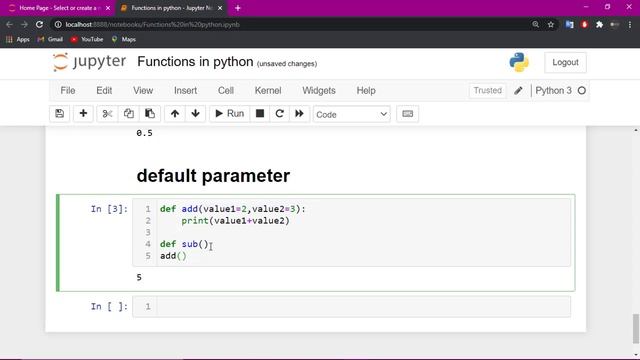Screen dimensions: 640x360
Task: Open the cell type Code dropdown
Action: click(351, 114)
